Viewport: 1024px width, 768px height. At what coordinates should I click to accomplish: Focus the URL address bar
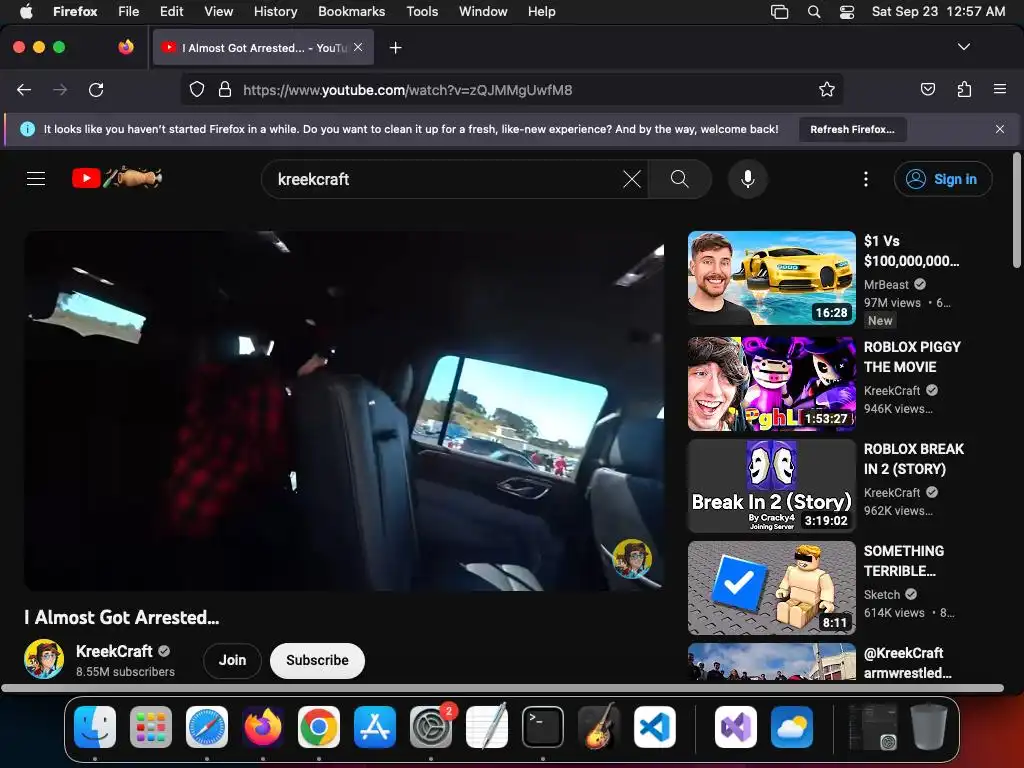513,89
